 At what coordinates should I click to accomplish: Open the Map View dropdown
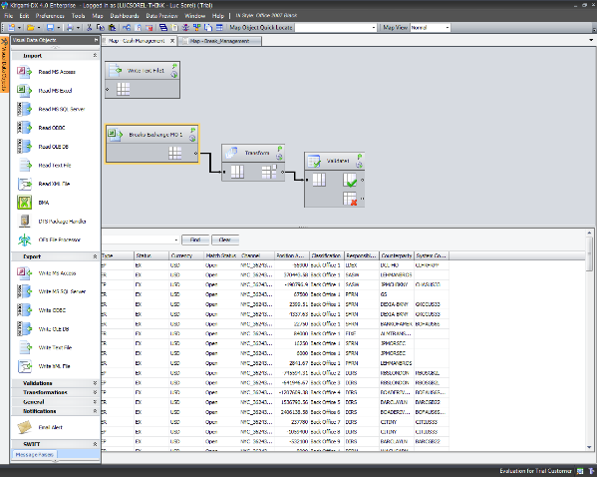click(x=447, y=27)
